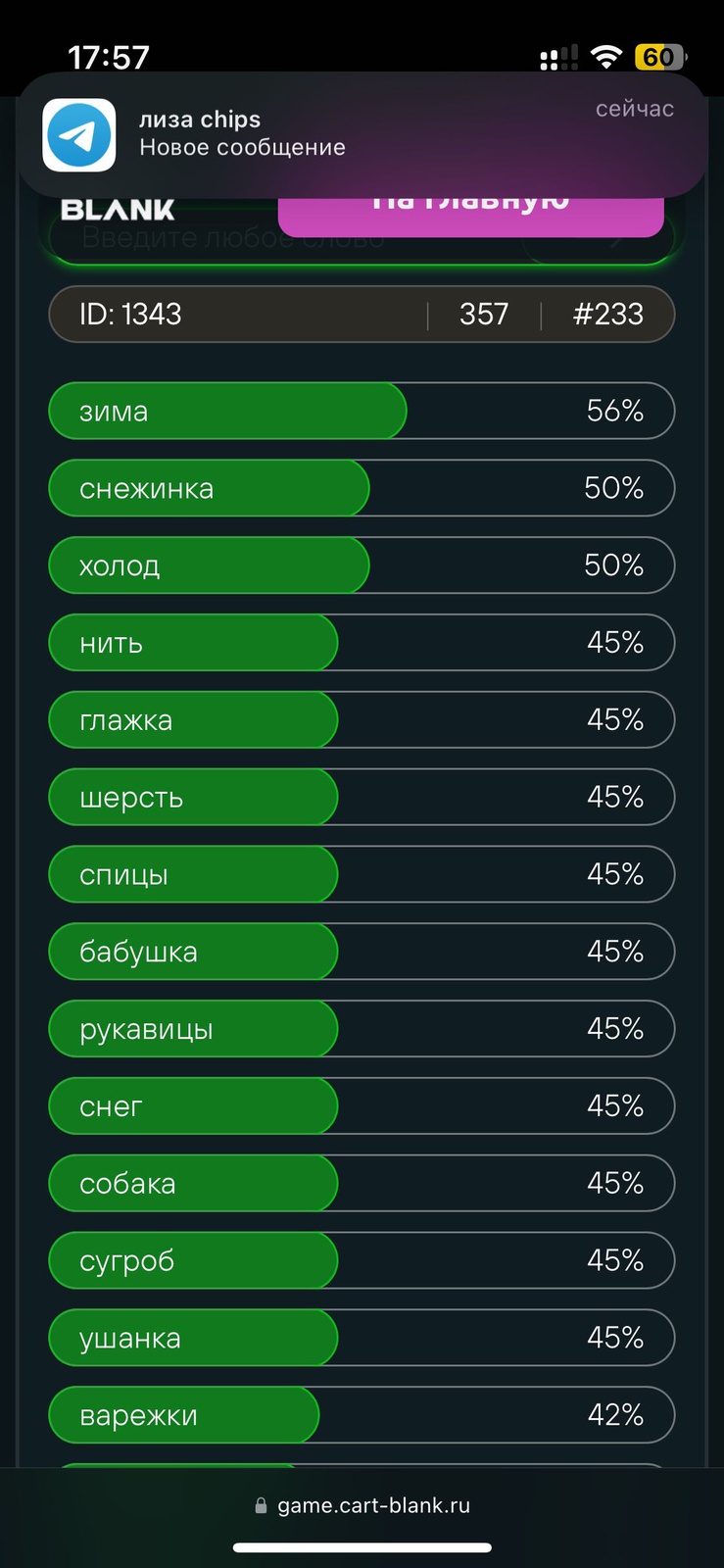Tap the варежки 42% row
724x1568 pixels.
tap(362, 1416)
